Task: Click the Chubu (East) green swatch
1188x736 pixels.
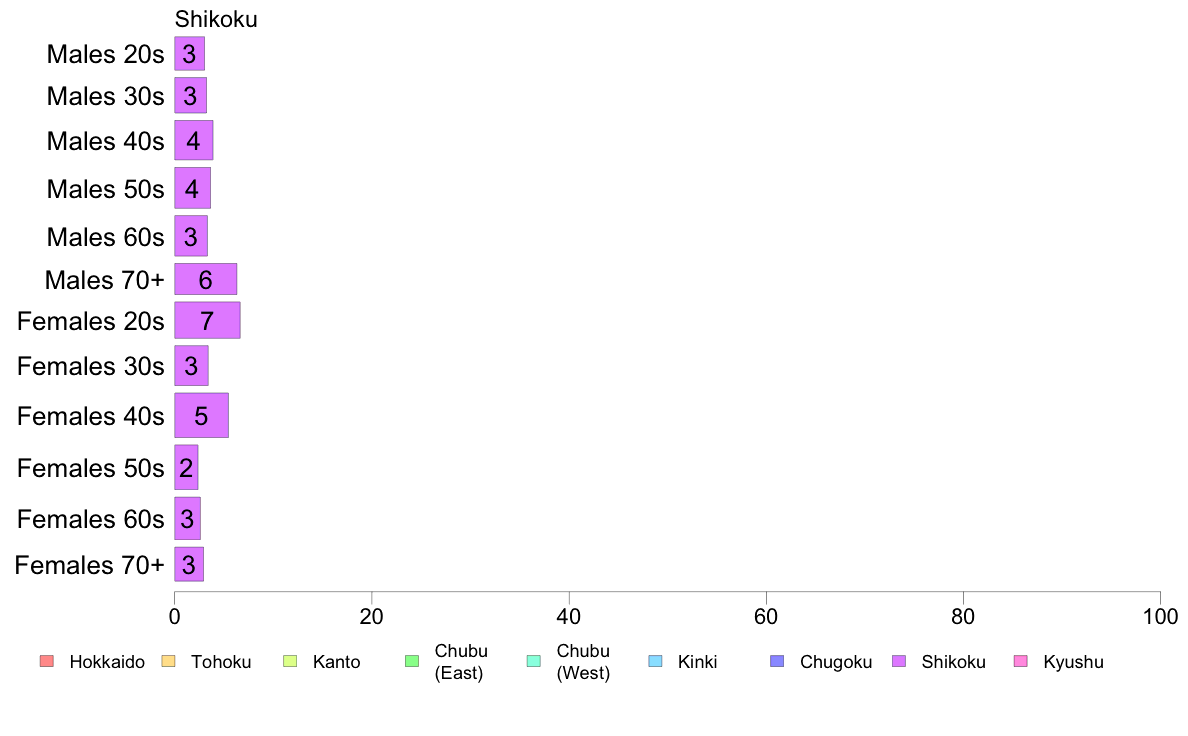Action: pyautogui.click(x=412, y=661)
